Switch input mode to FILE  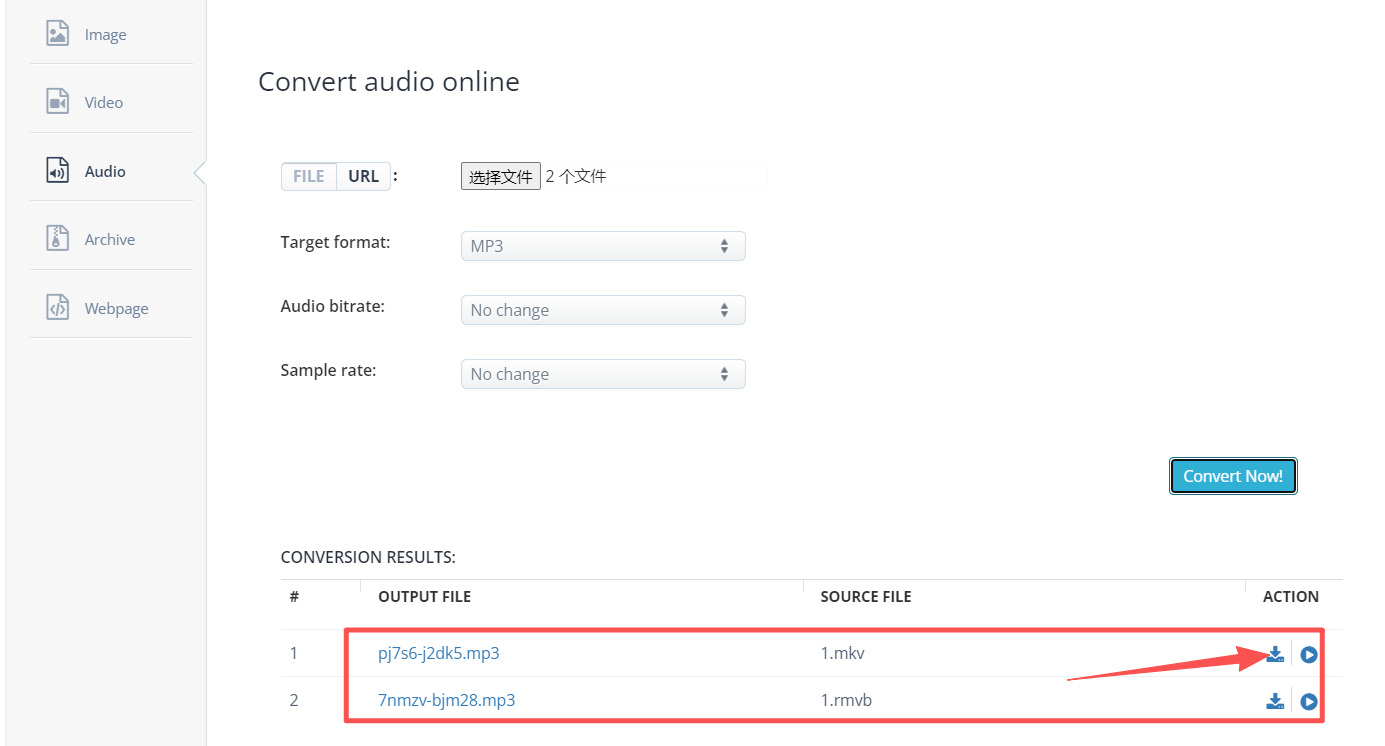coord(308,176)
